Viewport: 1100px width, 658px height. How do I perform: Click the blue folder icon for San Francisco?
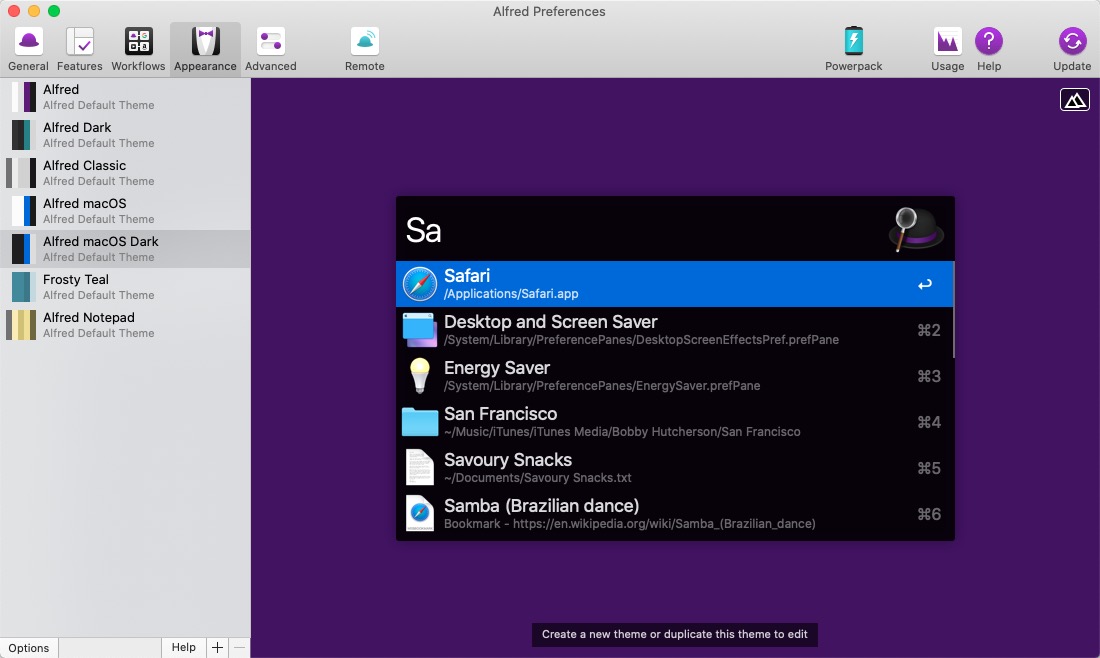click(420, 422)
